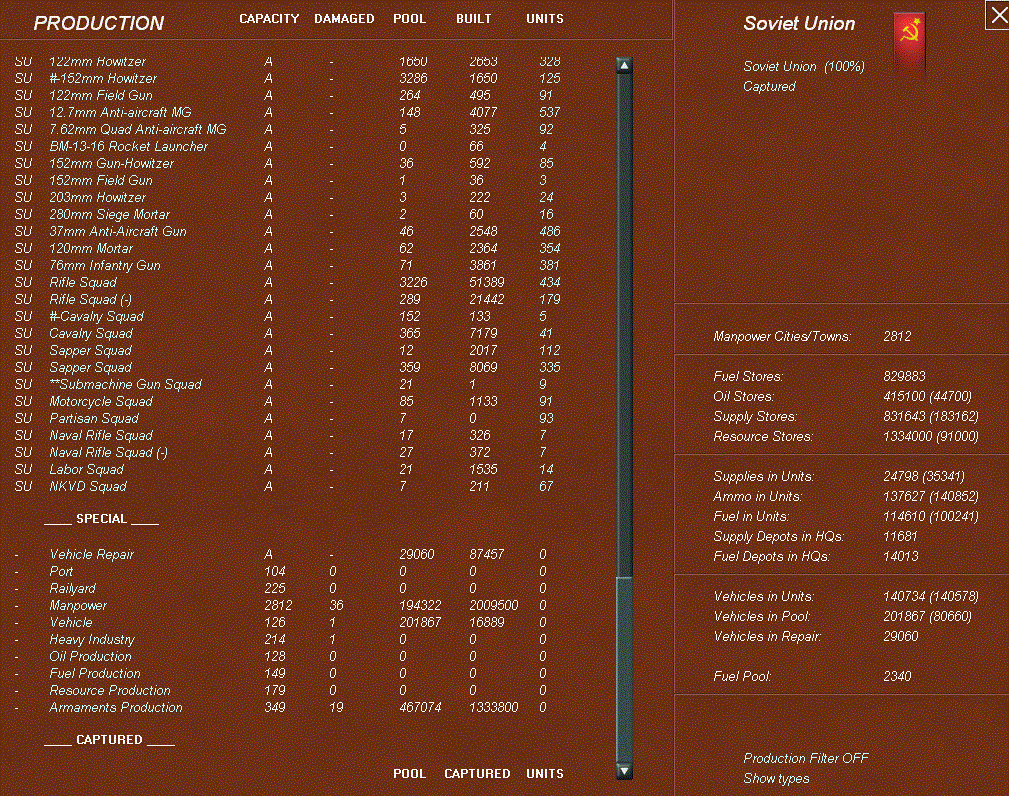1009x796 pixels.
Task: Click the Fuel Depots in HQs label
Action: click(772, 556)
